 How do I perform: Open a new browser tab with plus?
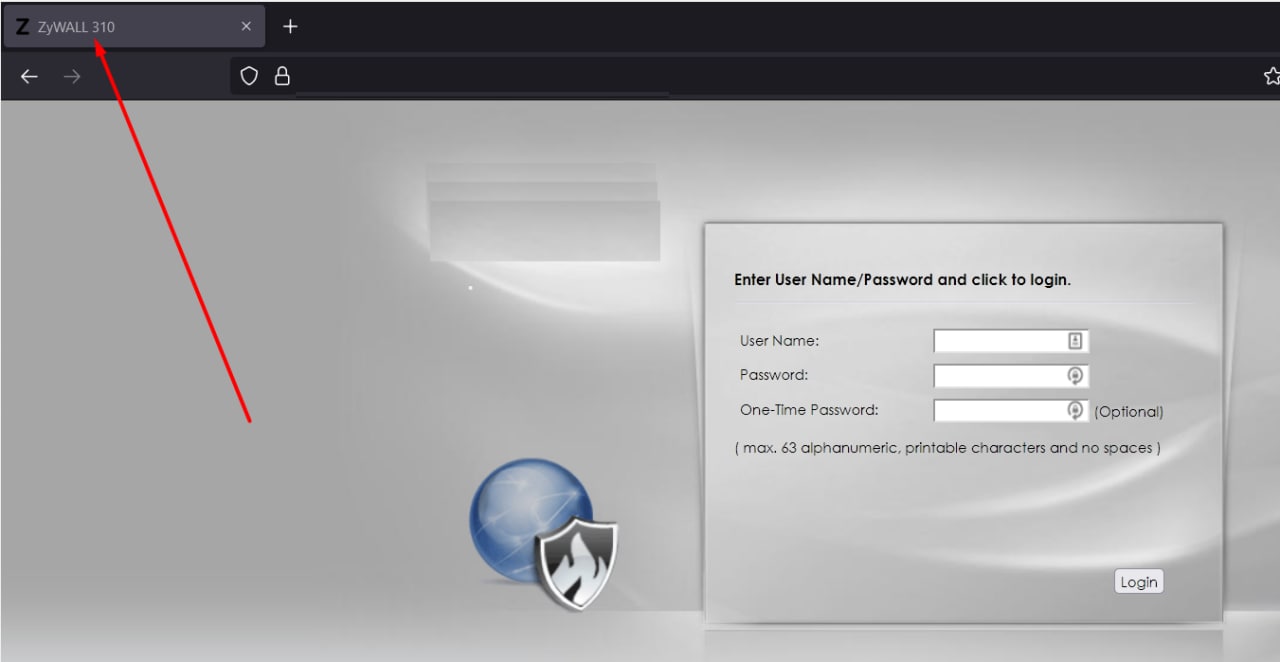(290, 27)
